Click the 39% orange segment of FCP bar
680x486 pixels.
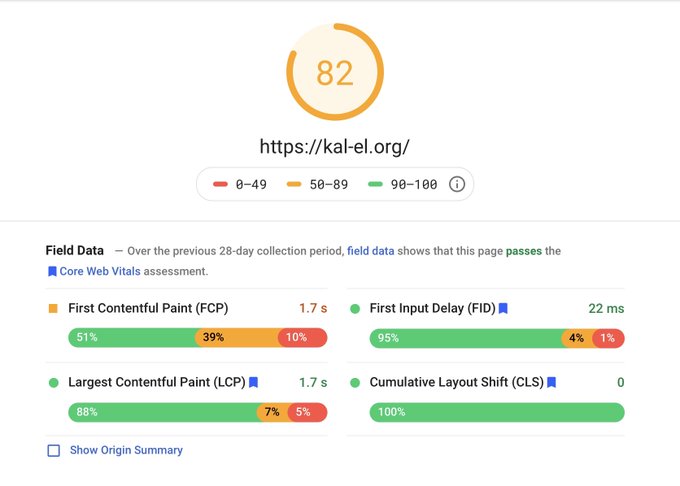[x=238, y=338]
